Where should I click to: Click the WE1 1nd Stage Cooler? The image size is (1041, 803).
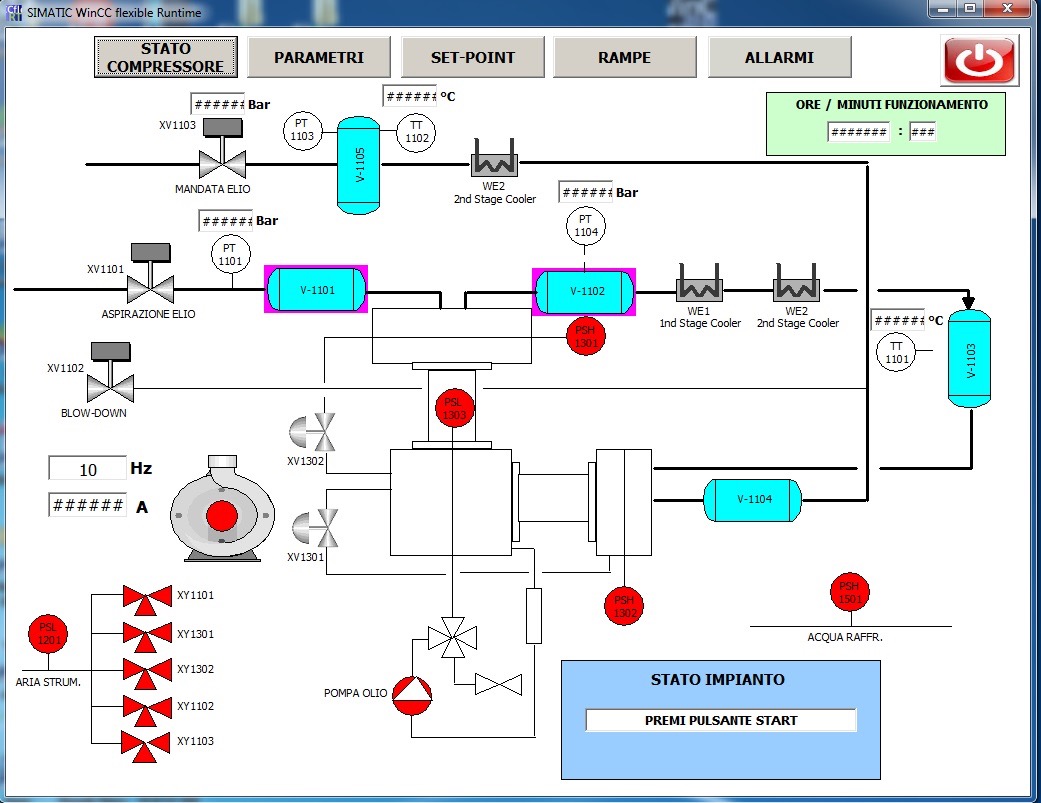click(699, 282)
